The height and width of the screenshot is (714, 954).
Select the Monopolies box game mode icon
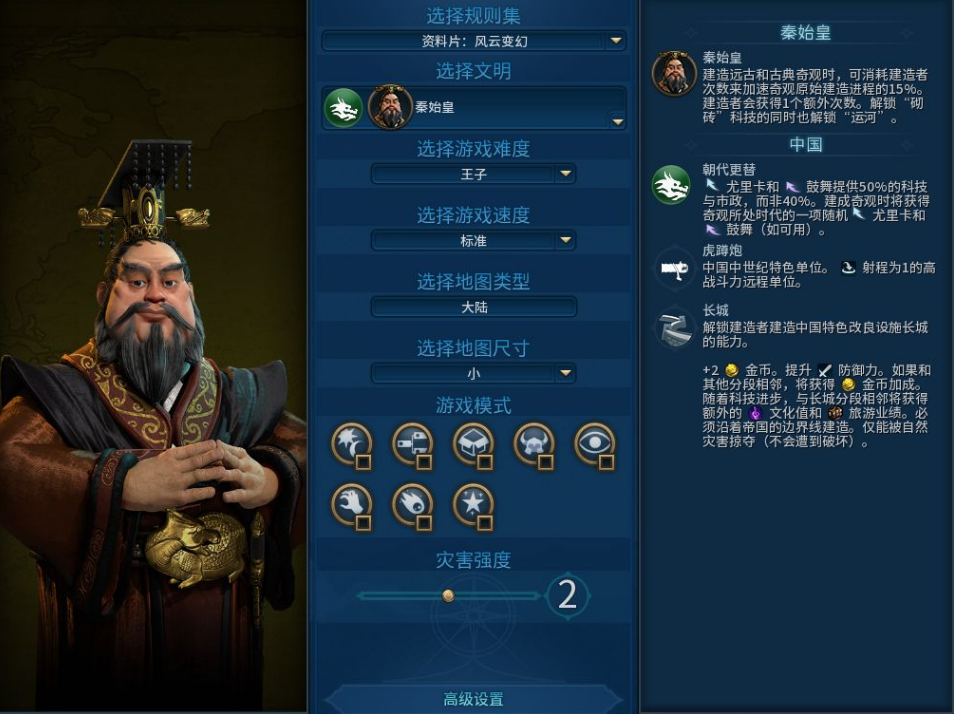click(473, 445)
